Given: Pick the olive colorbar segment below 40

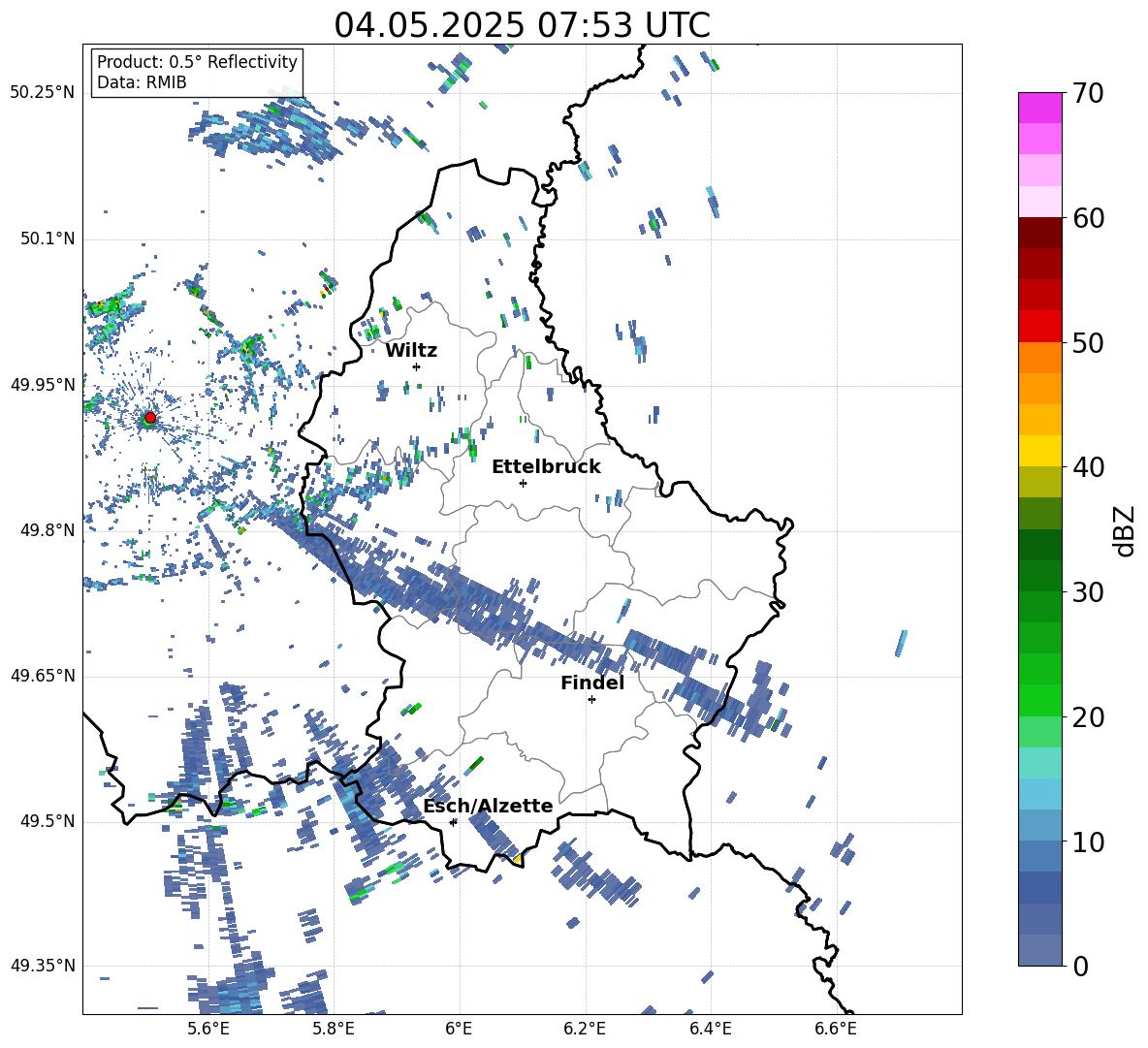Looking at the screenshot, I should pos(1039,482).
